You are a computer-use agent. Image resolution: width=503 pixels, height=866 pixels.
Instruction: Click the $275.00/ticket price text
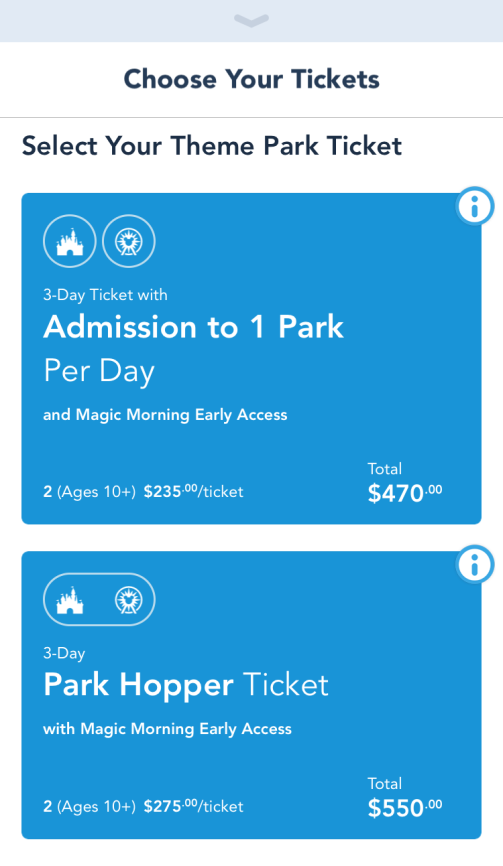click(193, 806)
